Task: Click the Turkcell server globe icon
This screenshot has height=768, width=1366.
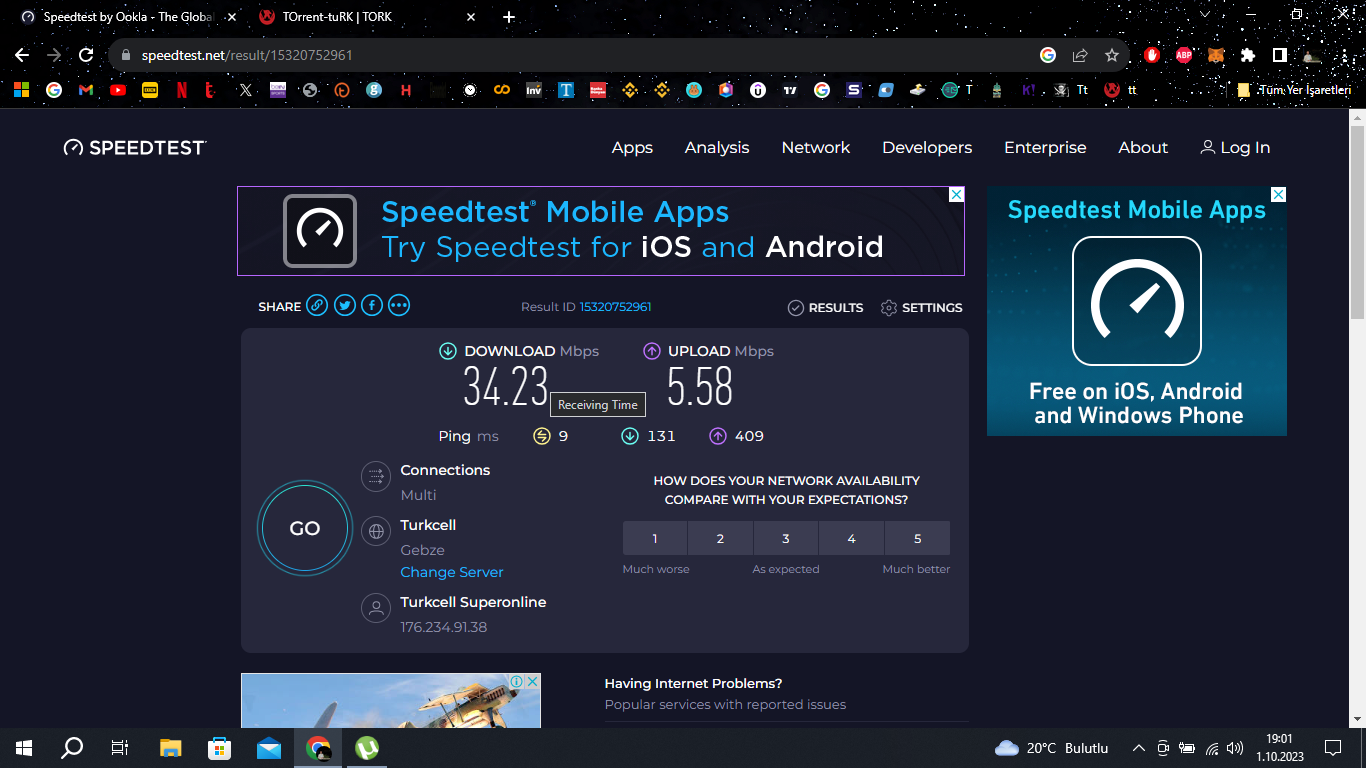Action: pyautogui.click(x=376, y=531)
